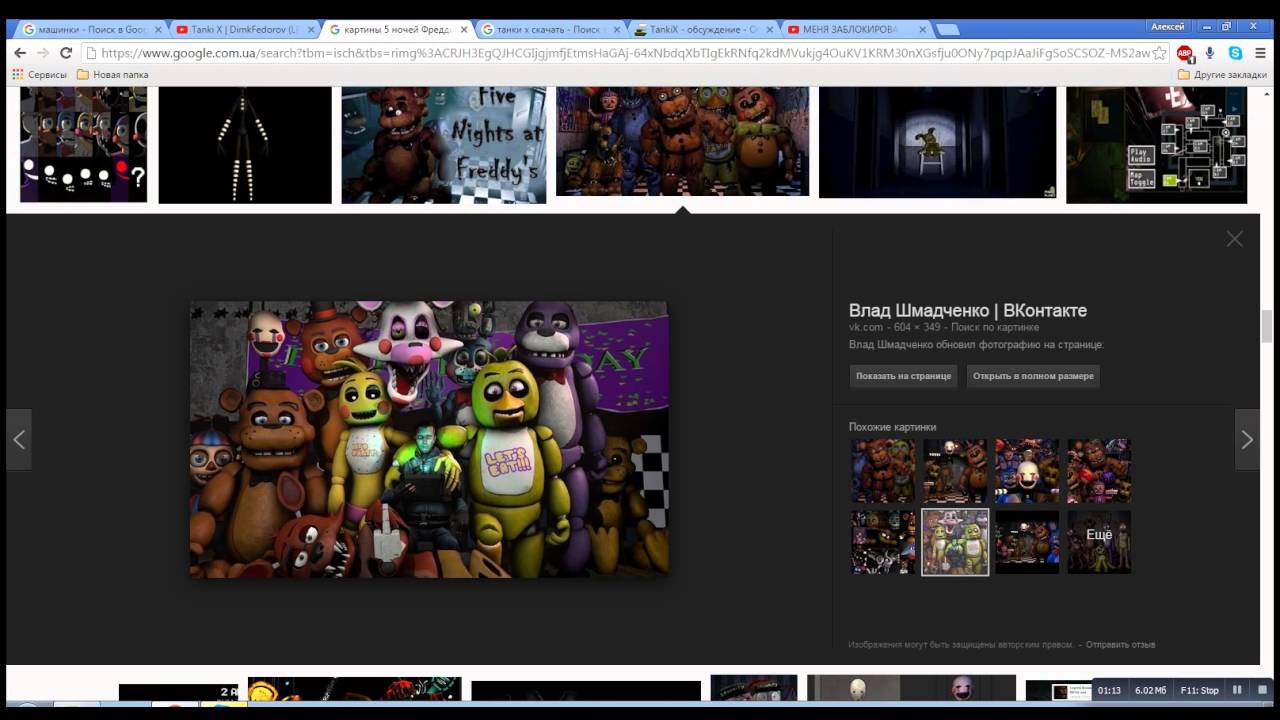Click the Открыть в полном размере button
Screen dimensions: 1280x720
point(1033,376)
